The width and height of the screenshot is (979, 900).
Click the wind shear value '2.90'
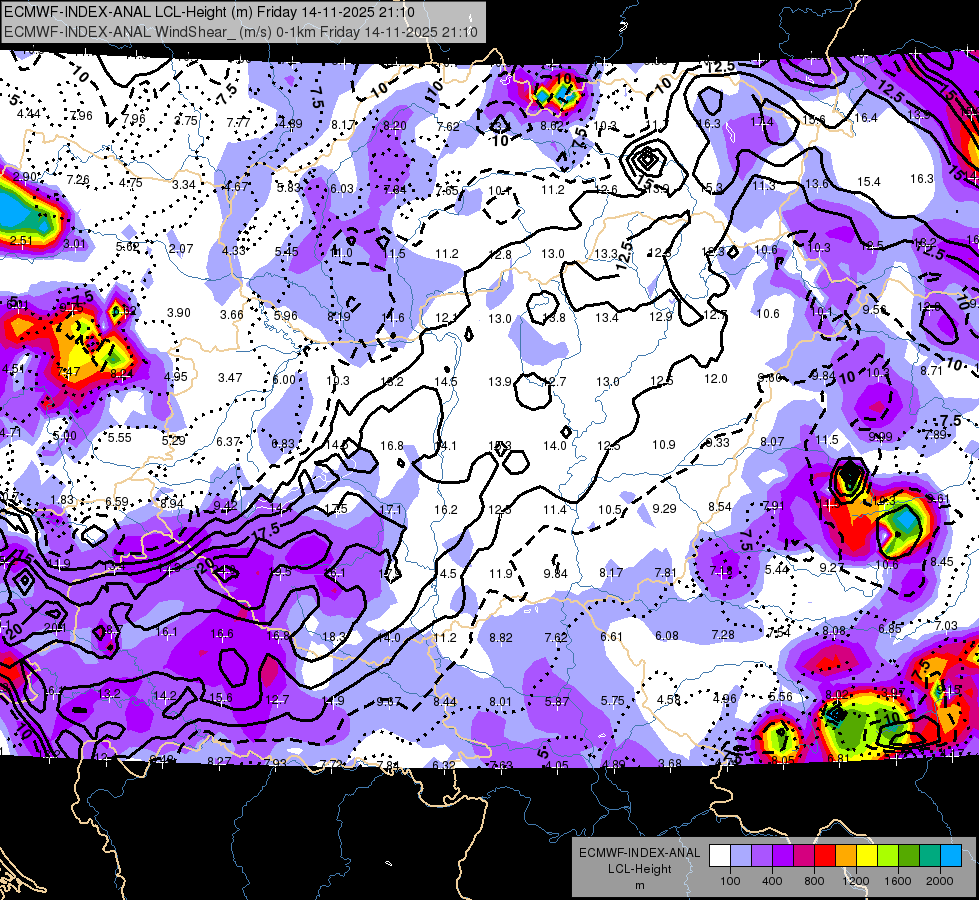click(x=24, y=177)
